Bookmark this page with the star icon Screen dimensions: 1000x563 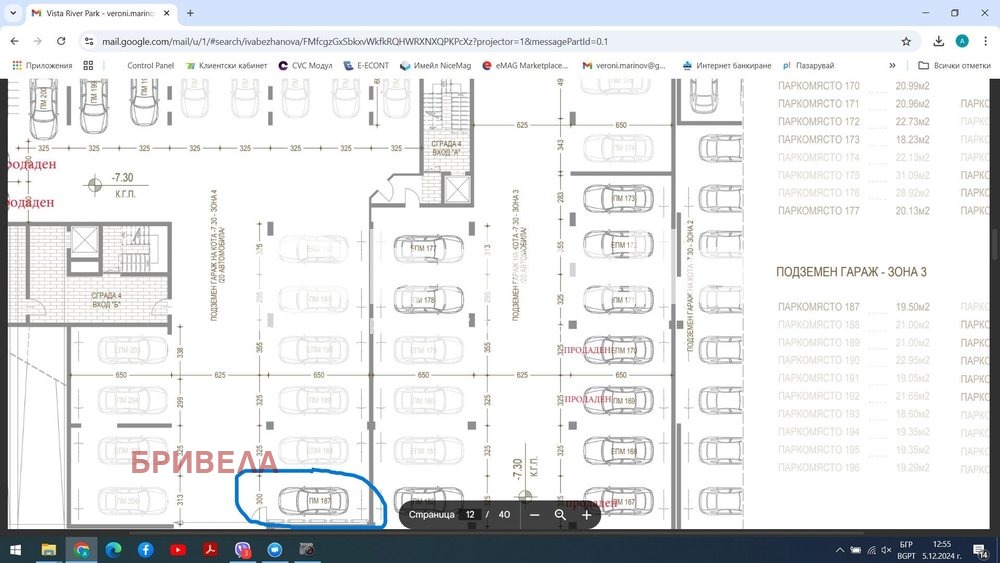906,41
